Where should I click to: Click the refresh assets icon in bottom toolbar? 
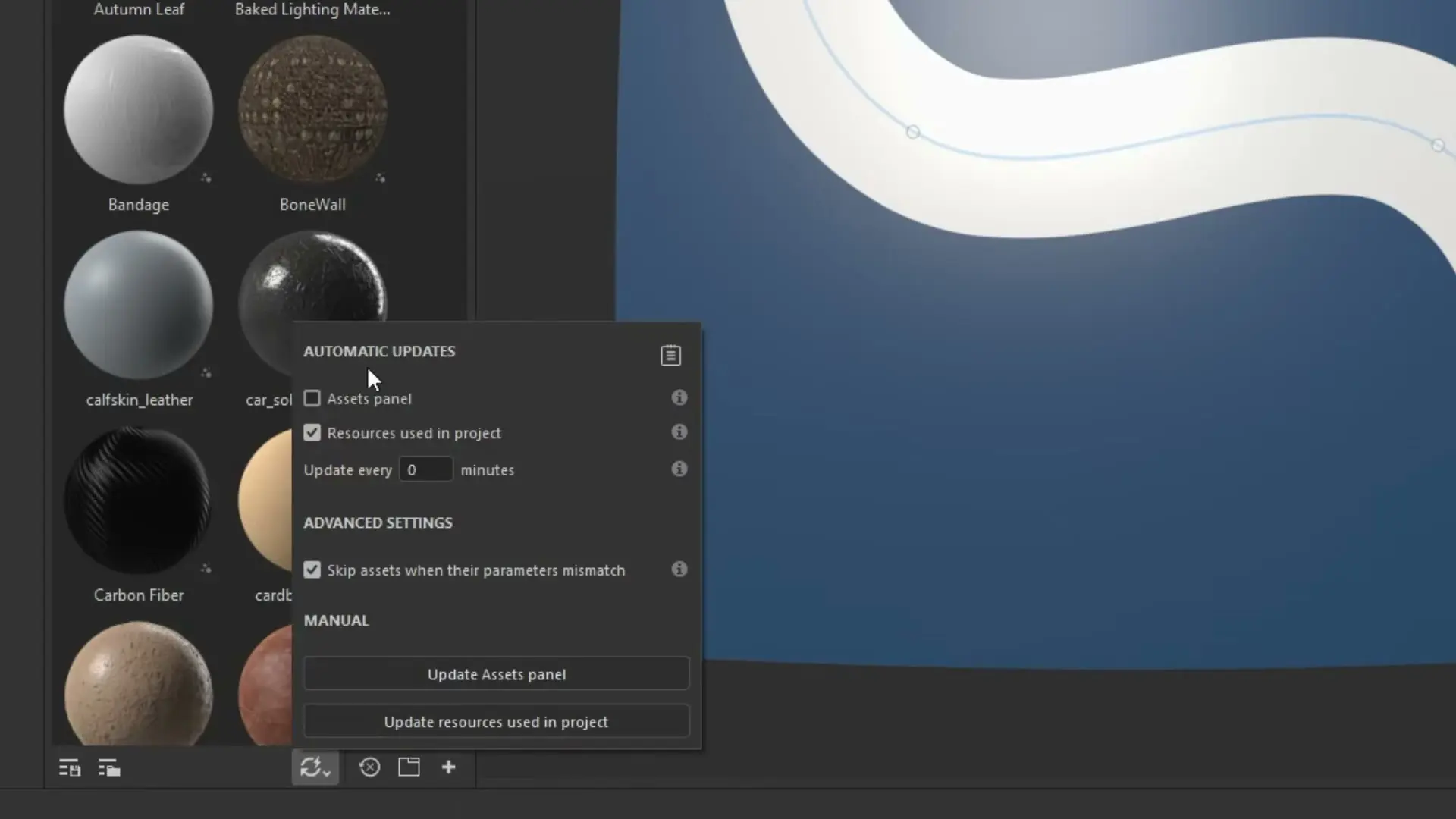click(310, 767)
